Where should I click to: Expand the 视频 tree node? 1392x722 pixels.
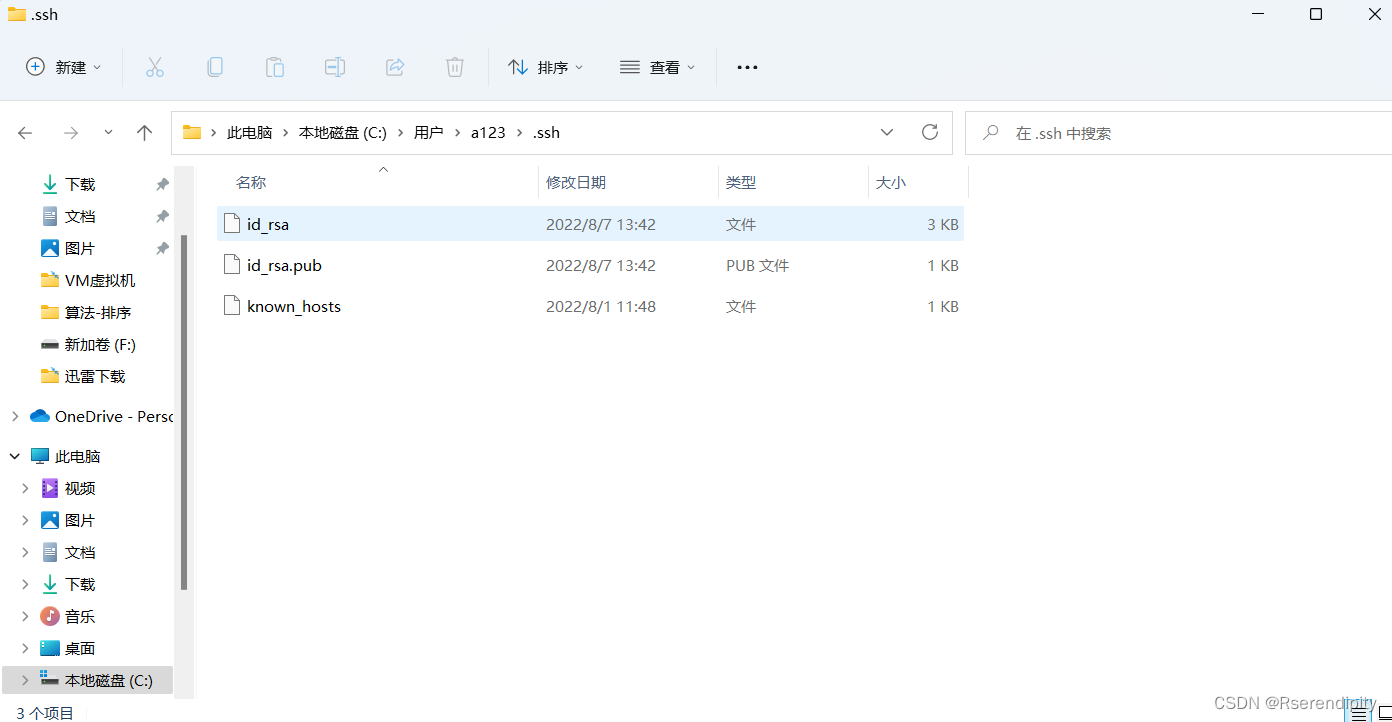25,488
